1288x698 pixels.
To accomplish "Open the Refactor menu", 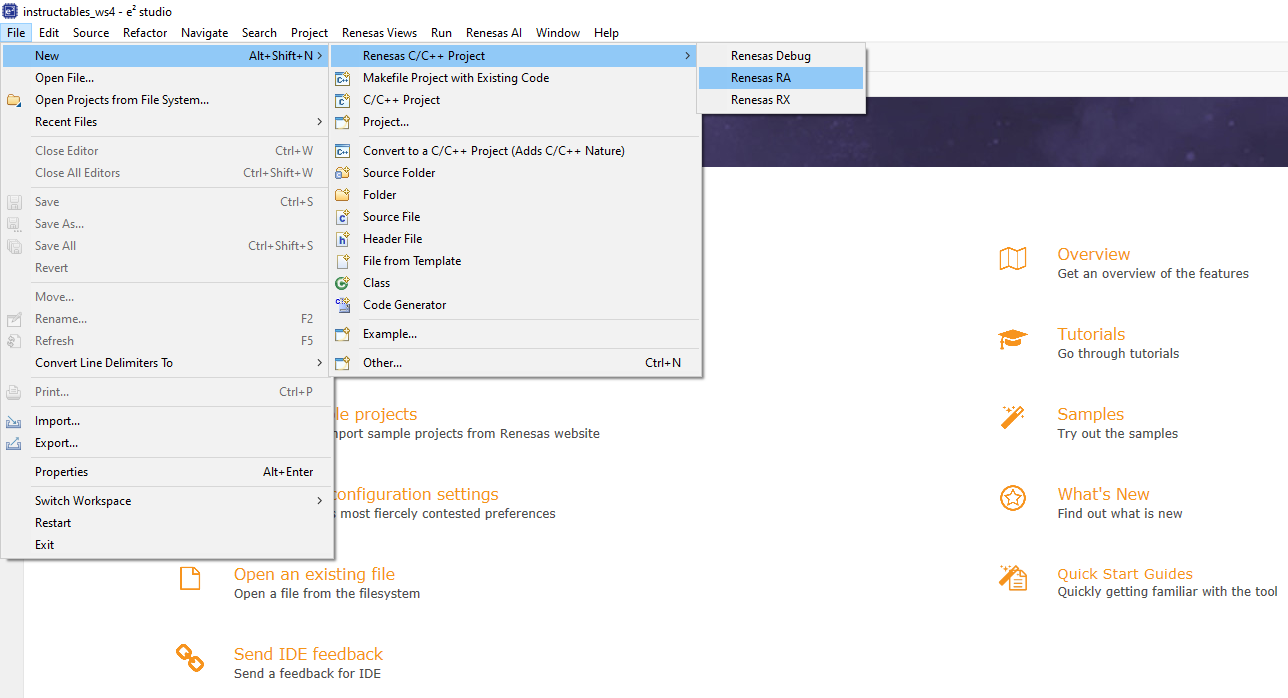I will click(x=145, y=33).
